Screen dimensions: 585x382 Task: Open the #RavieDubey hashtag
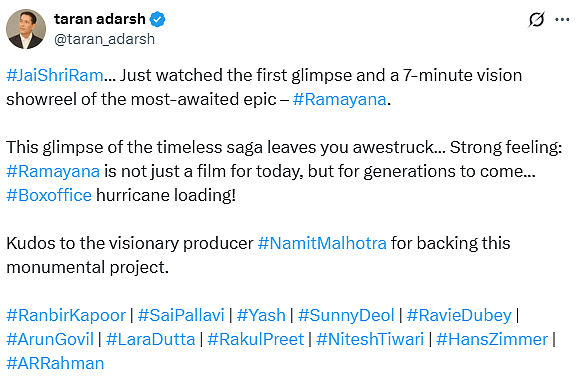pos(459,315)
